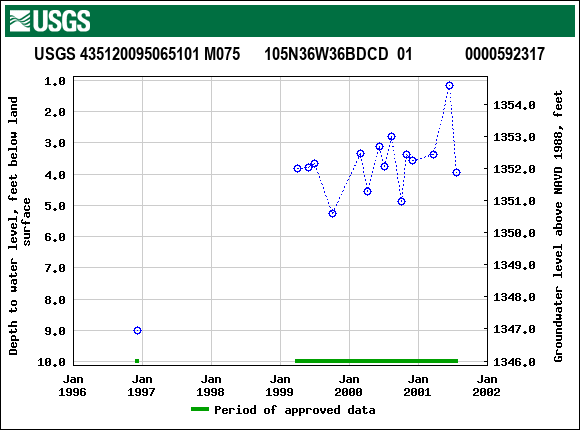Click the '5.0' left axis tick label
The width and height of the screenshot is (580, 430).
pyautogui.click(x=55, y=206)
